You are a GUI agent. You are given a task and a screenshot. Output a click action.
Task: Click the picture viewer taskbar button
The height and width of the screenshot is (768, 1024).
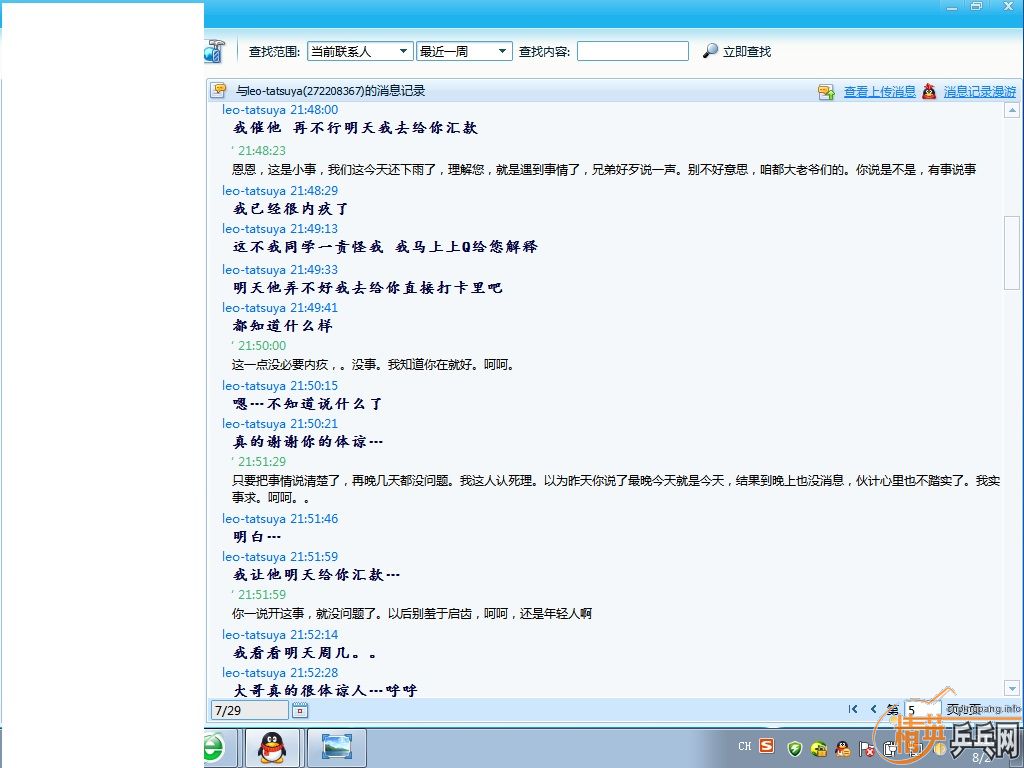336,748
